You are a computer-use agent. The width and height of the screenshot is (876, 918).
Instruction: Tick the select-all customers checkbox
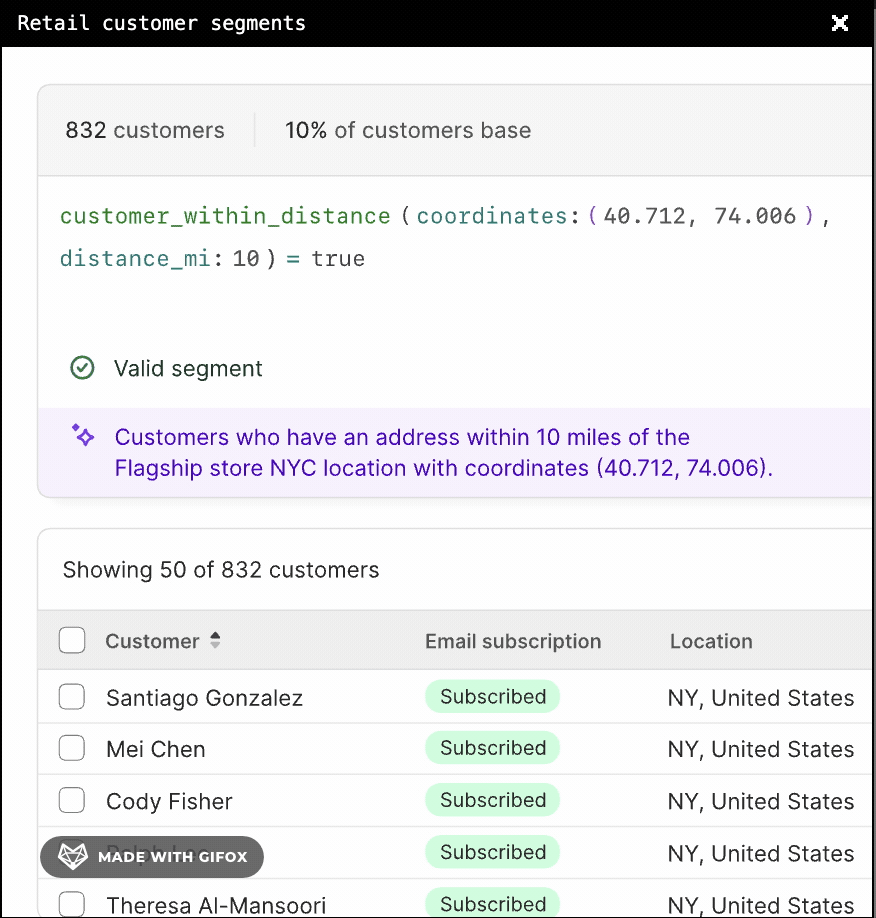click(72, 640)
